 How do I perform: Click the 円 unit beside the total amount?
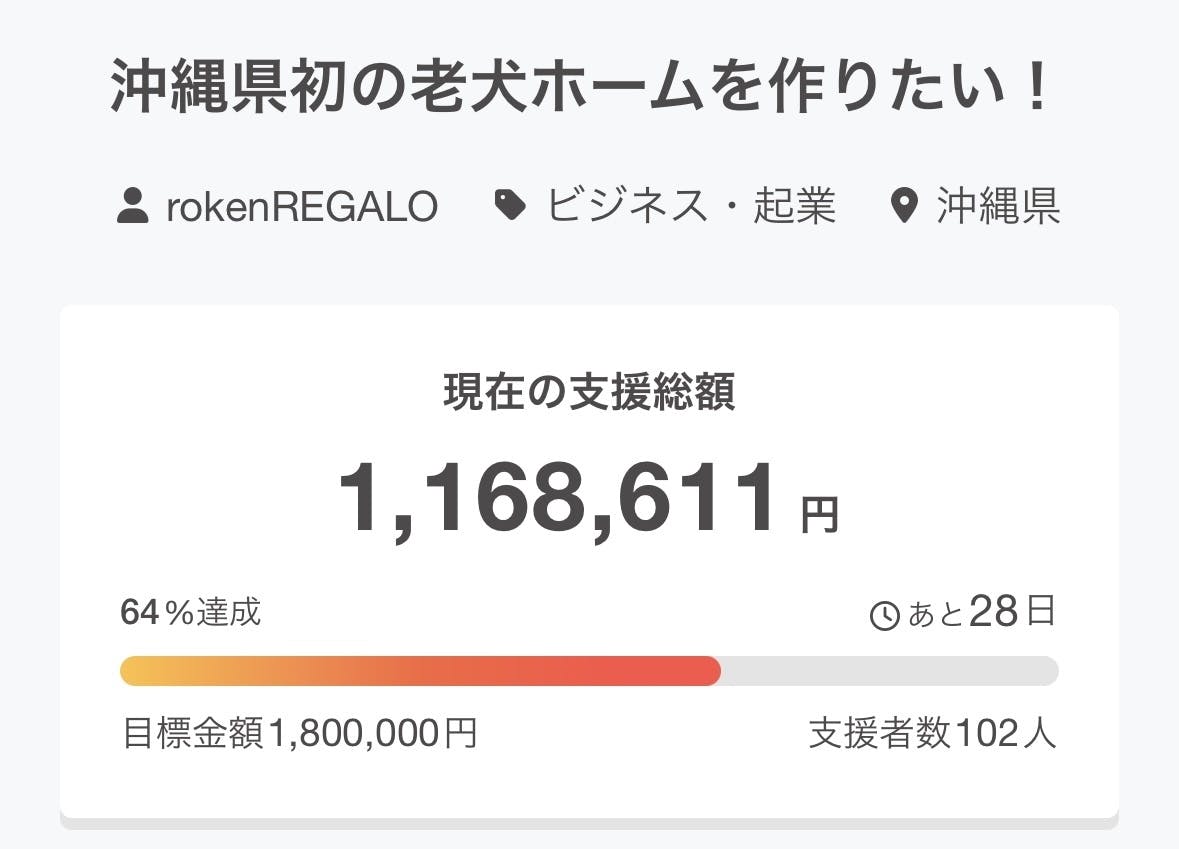coord(820,516)
